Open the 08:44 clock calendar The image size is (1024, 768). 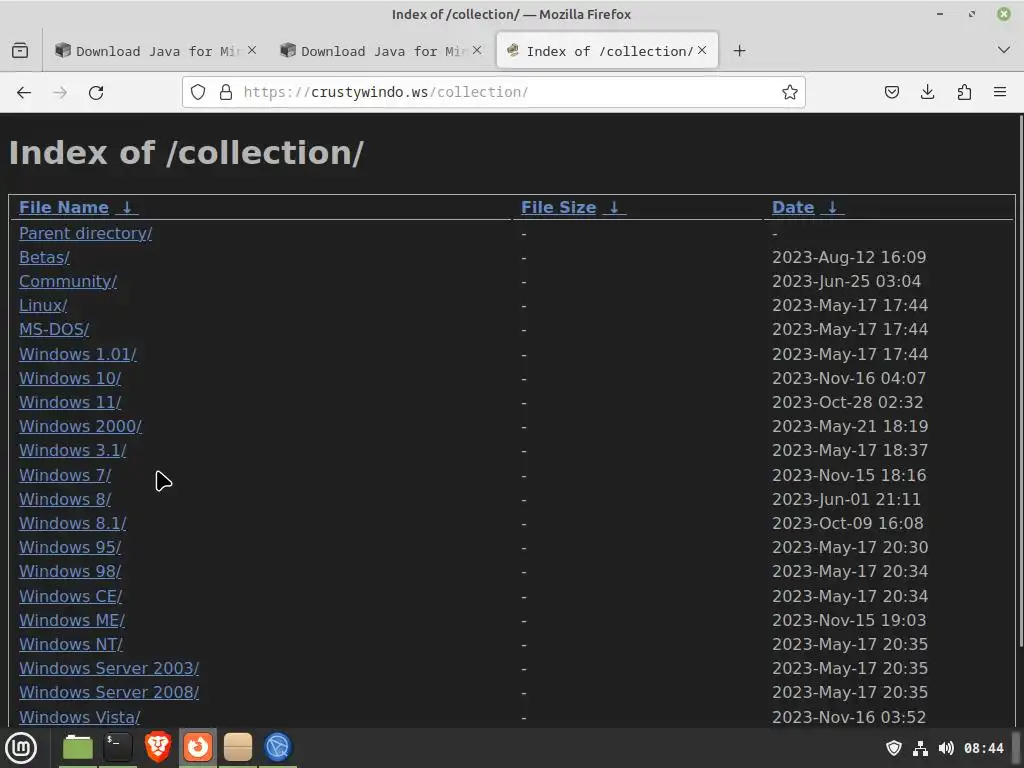click(x=984, y=748)
